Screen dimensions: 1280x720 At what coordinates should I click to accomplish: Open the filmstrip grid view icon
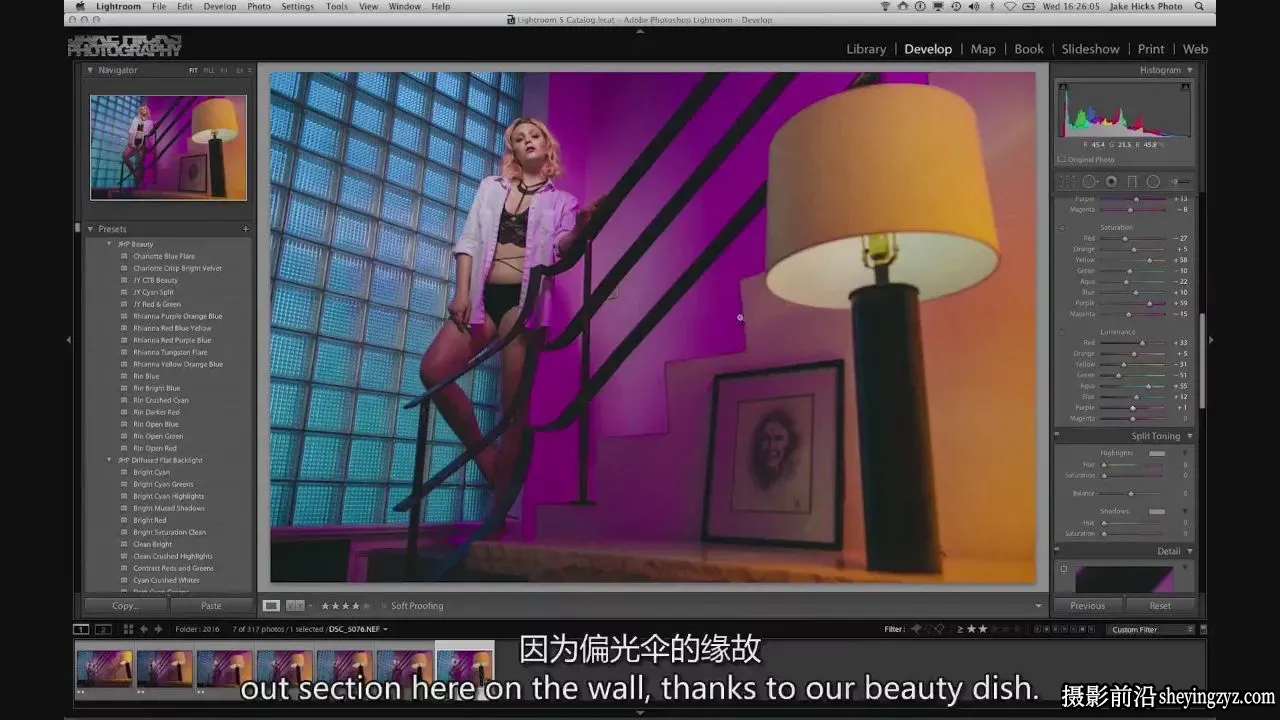point(128,629)
